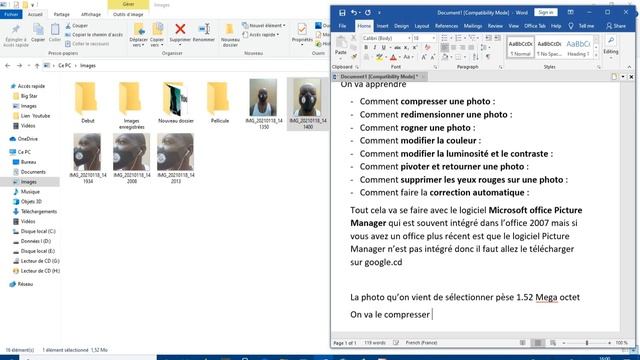Toggle Italic formatting in Word
Image resolution: width=640 pixels, height=360 pixels.
tap(375, 47)
